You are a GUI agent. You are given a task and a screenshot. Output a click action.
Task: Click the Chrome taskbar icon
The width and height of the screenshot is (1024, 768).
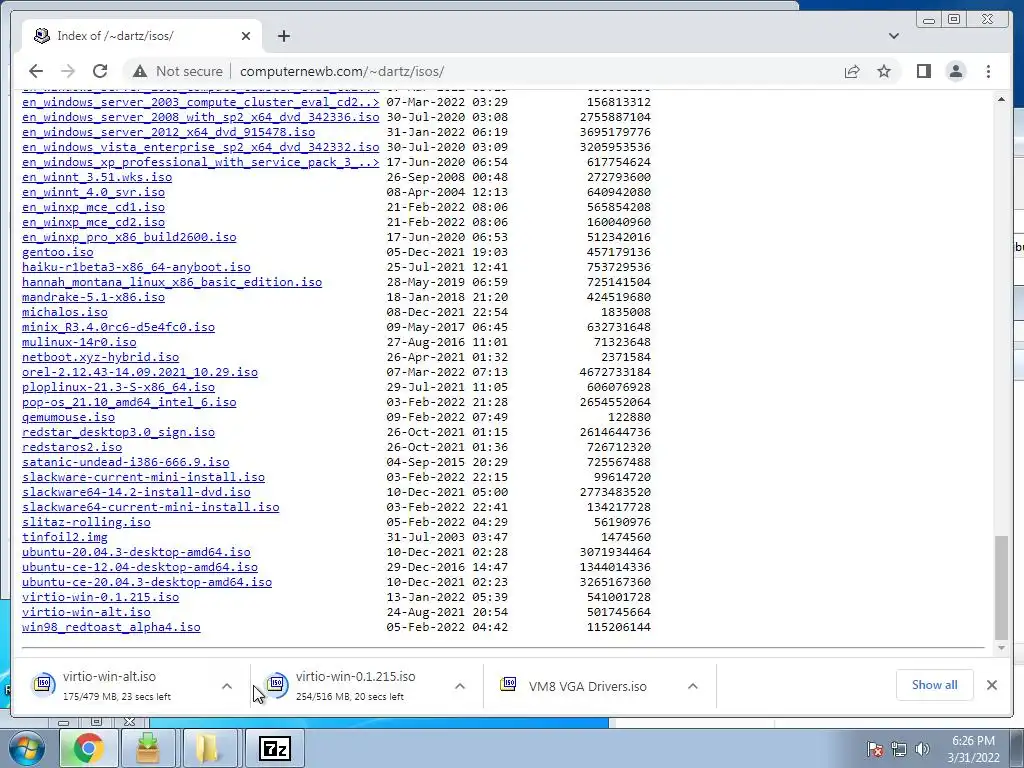[88, 748]
